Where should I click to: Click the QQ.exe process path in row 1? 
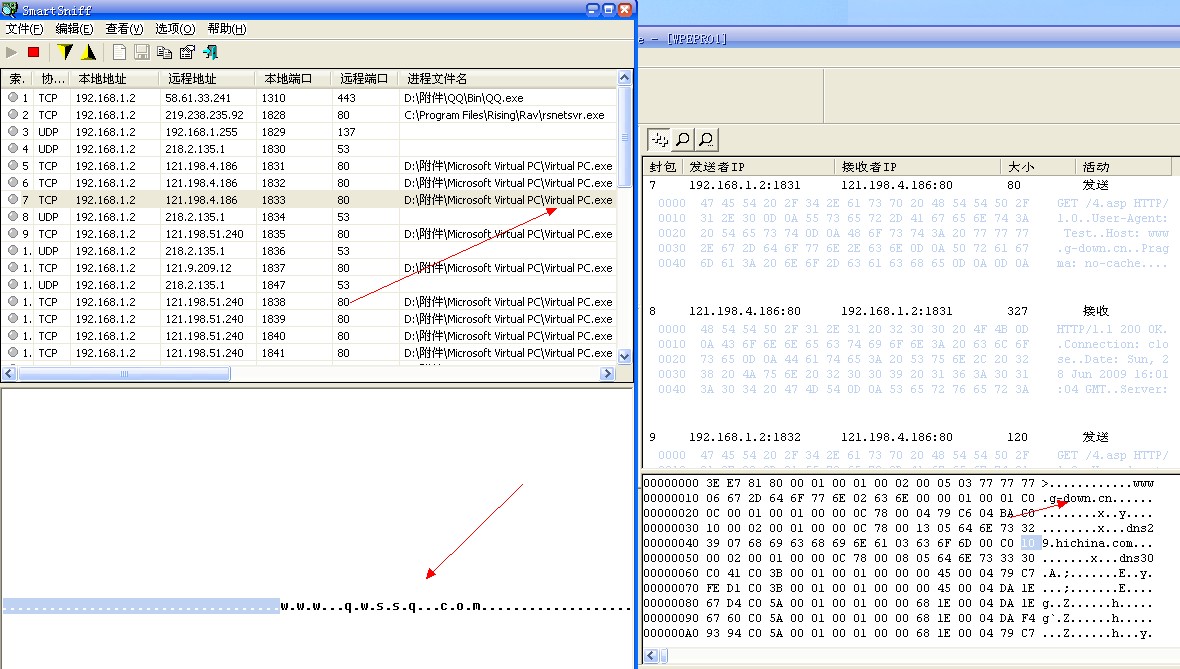click(464, 98)
